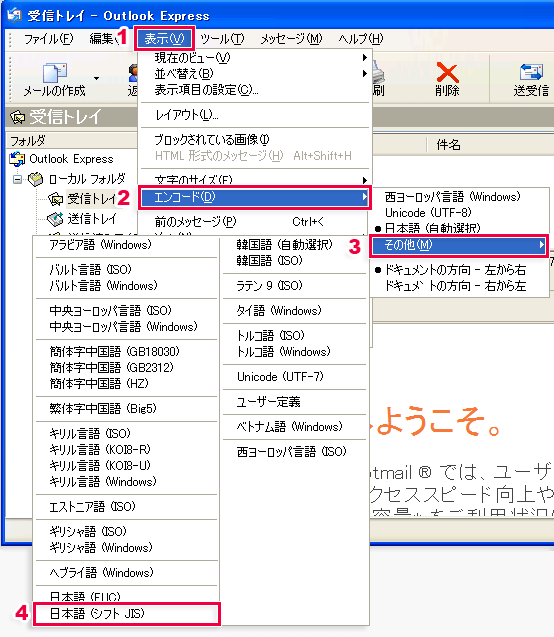The image size is (554, 637).
Task: Choose ブロックされている画像(I)
Action: tap(255, 140)
